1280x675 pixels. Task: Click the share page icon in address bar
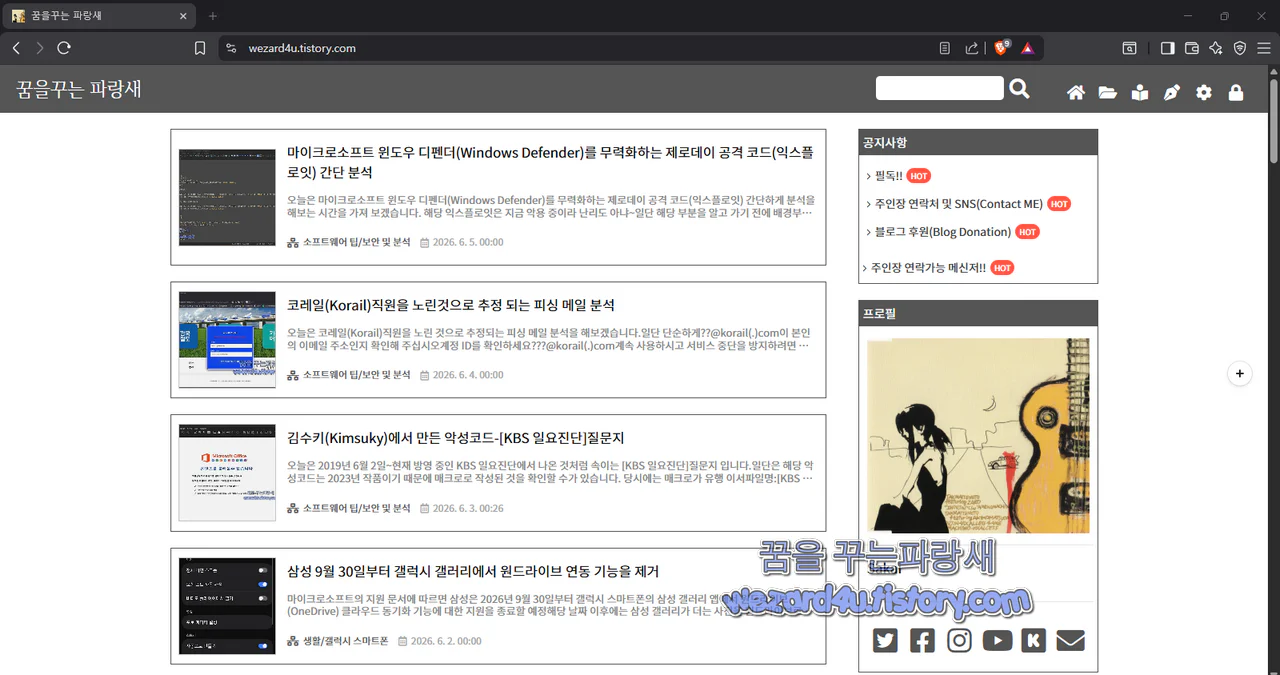972,48
